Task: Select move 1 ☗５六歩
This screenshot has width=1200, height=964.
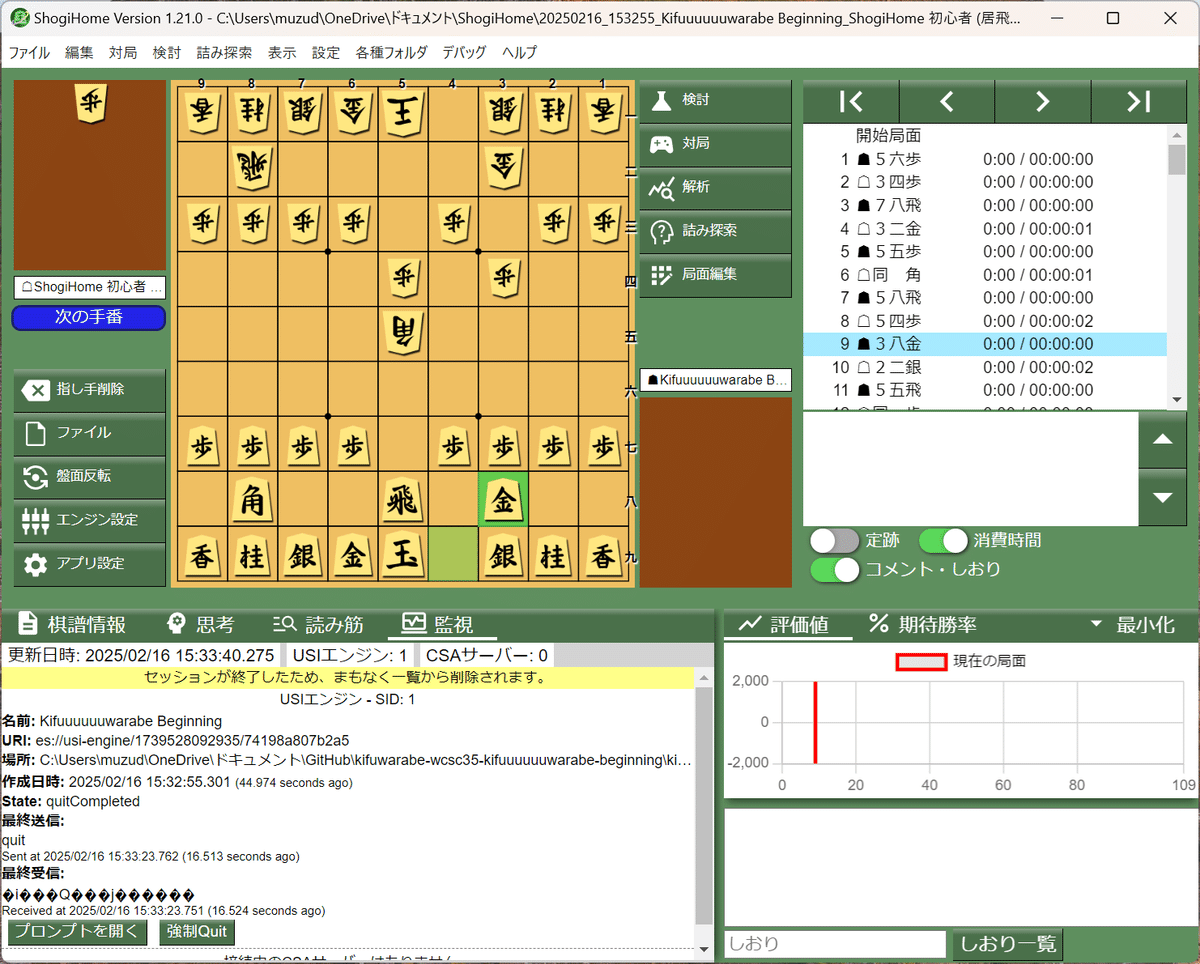Action: point(986,159)
